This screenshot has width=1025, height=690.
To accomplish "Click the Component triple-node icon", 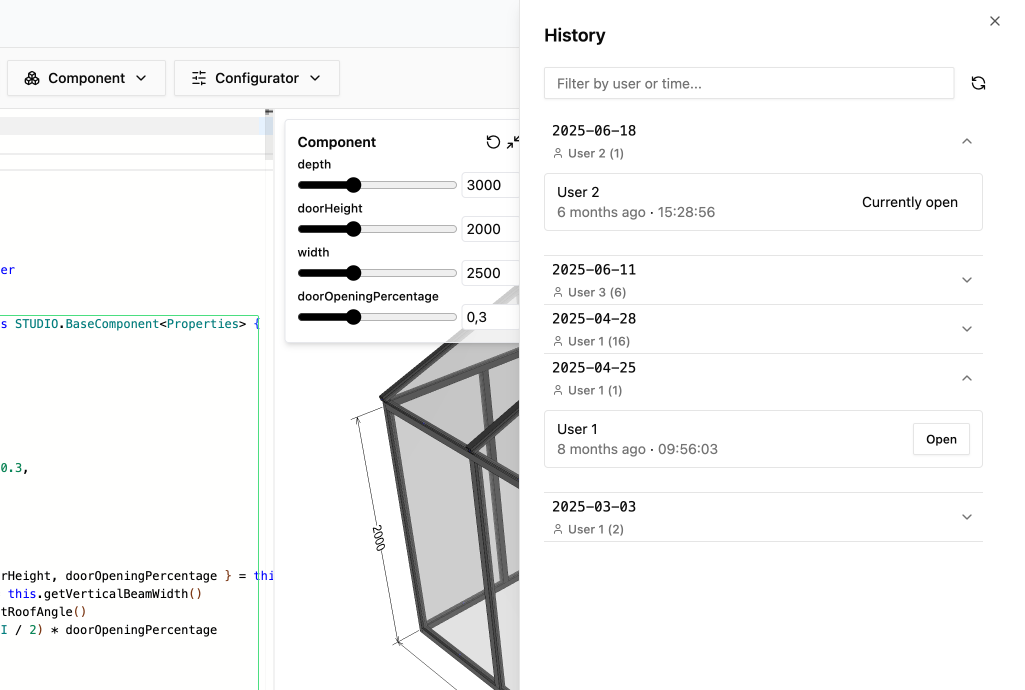I will tap(31, 77).
